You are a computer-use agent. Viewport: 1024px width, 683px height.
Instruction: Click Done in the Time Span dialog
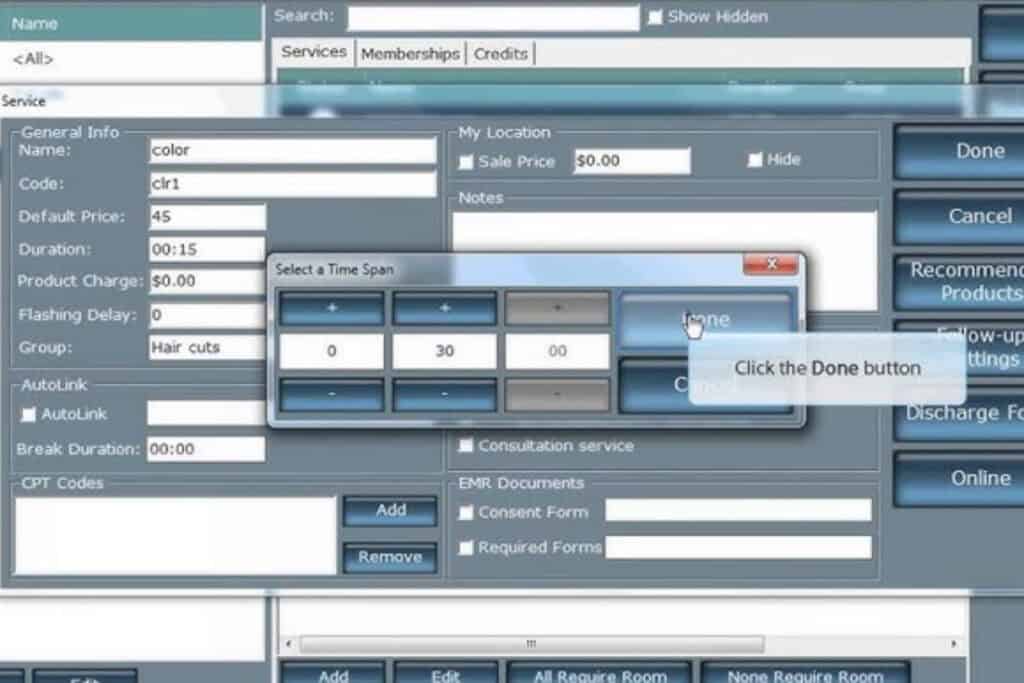pos(705,320)
